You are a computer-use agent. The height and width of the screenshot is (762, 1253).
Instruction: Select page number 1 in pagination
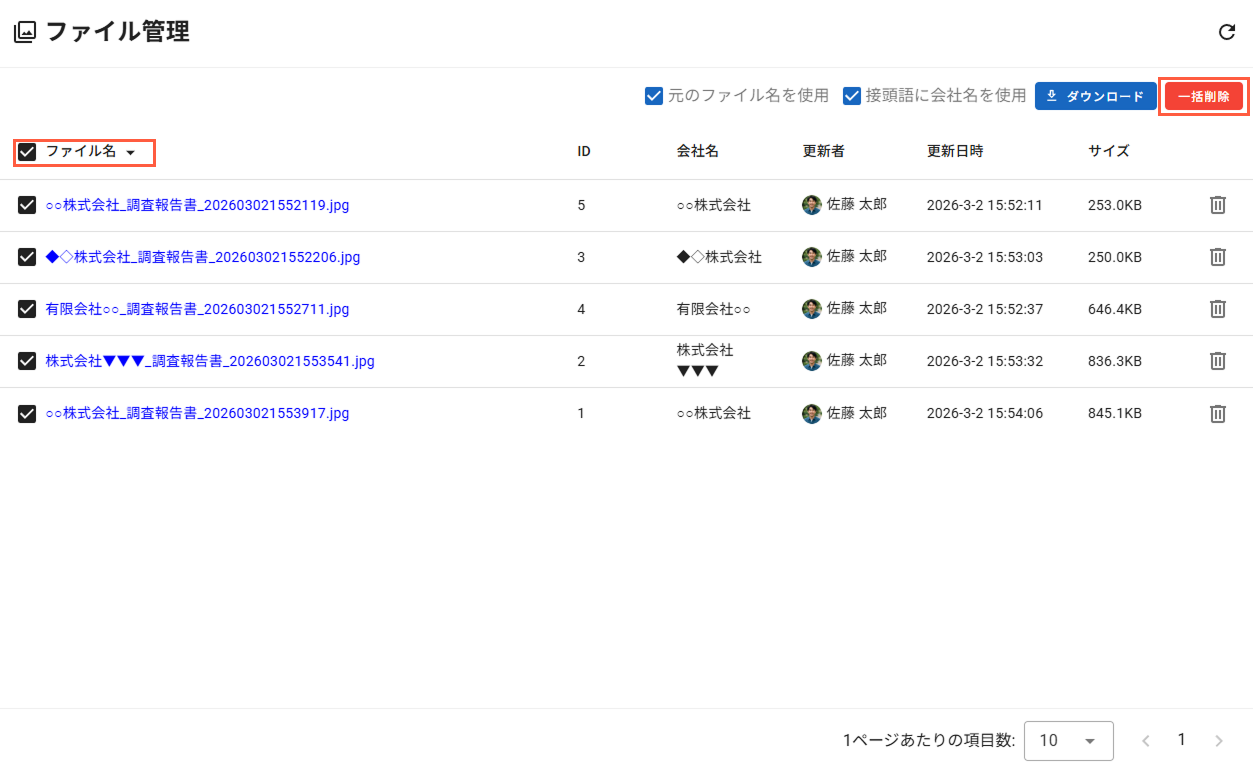[1181, 740]
